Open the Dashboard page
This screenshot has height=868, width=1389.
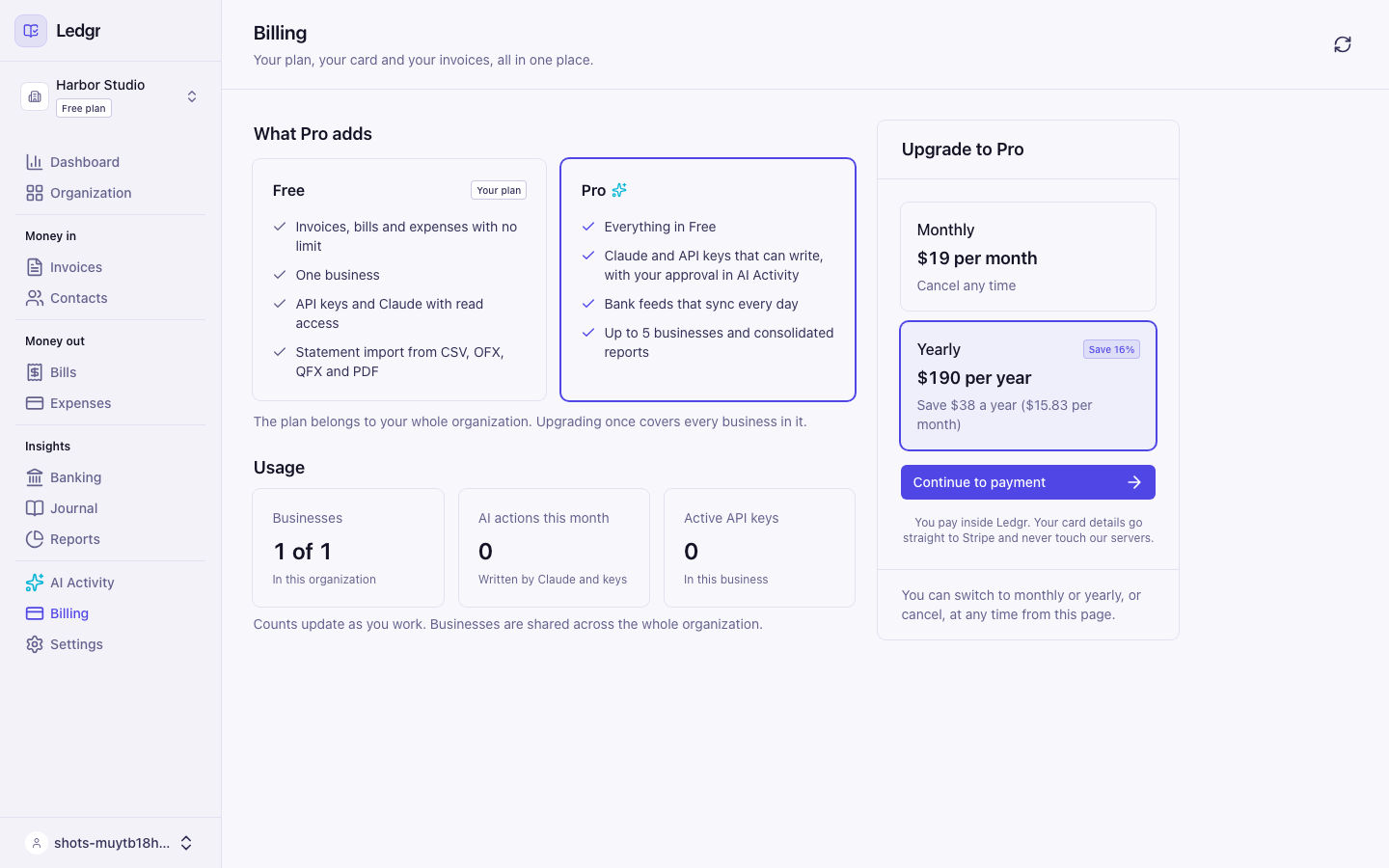click(x=110, y=162)
